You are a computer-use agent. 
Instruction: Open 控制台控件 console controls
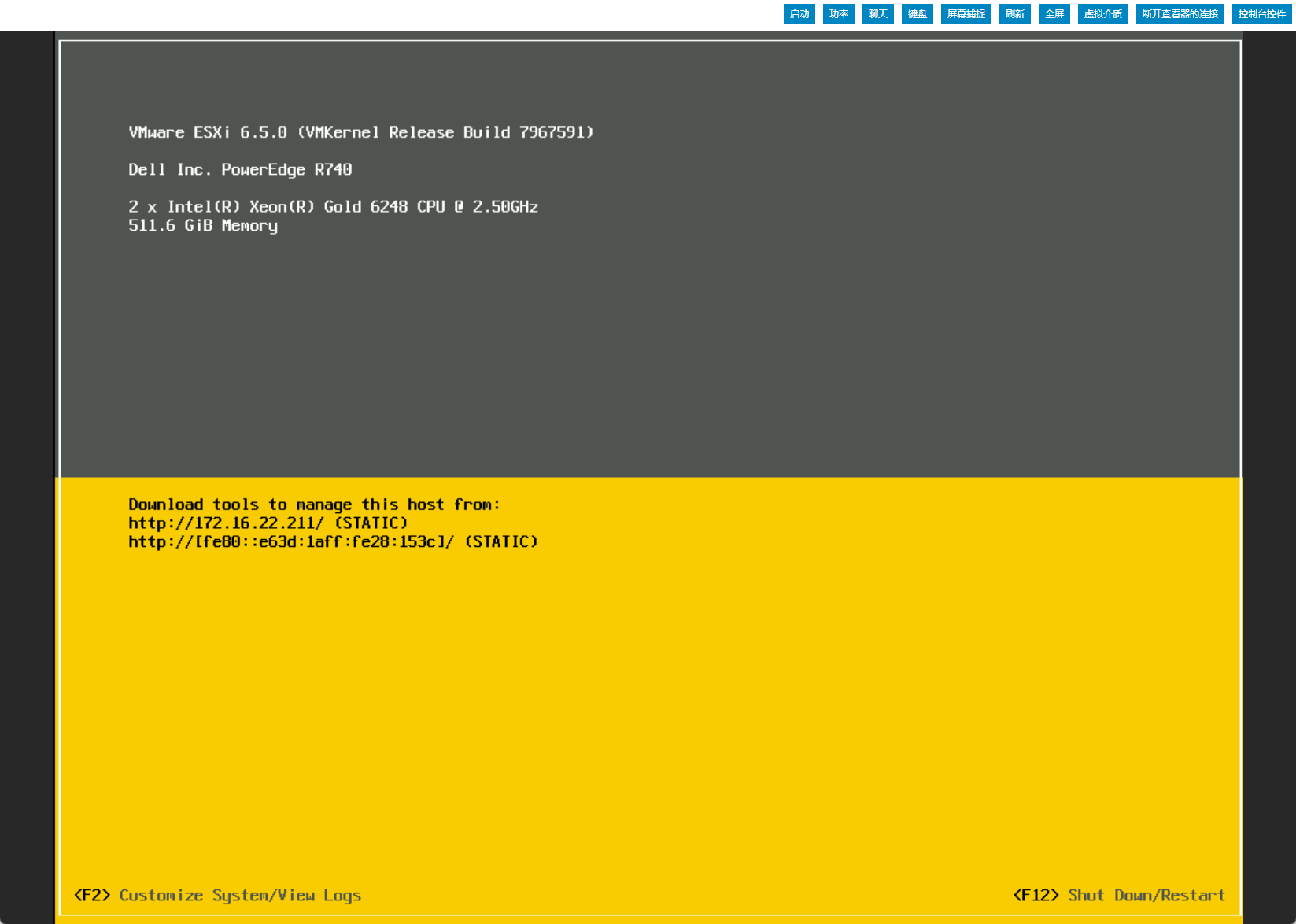pyautogui.click(x=1261, y=14)
